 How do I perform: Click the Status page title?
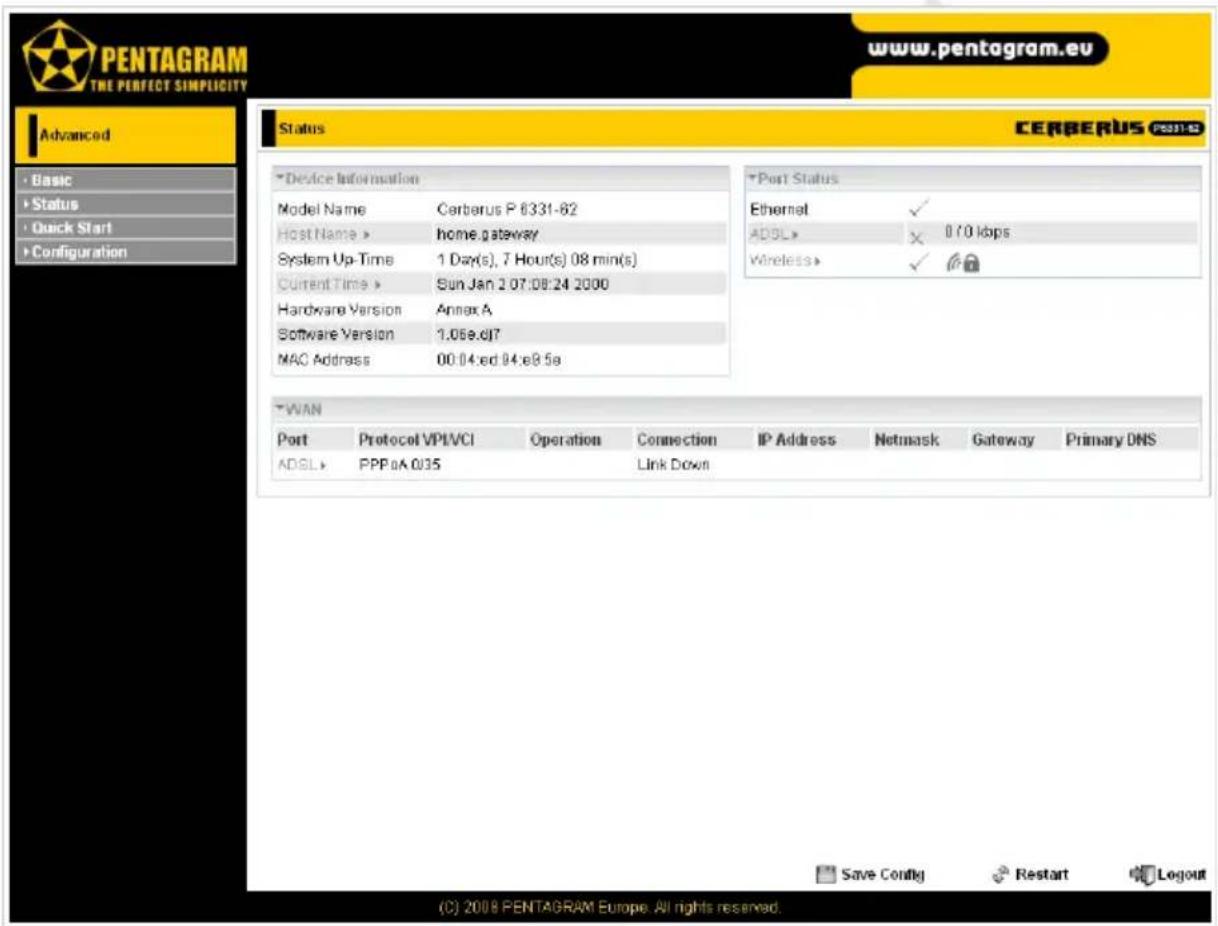(x=301, y=129)
